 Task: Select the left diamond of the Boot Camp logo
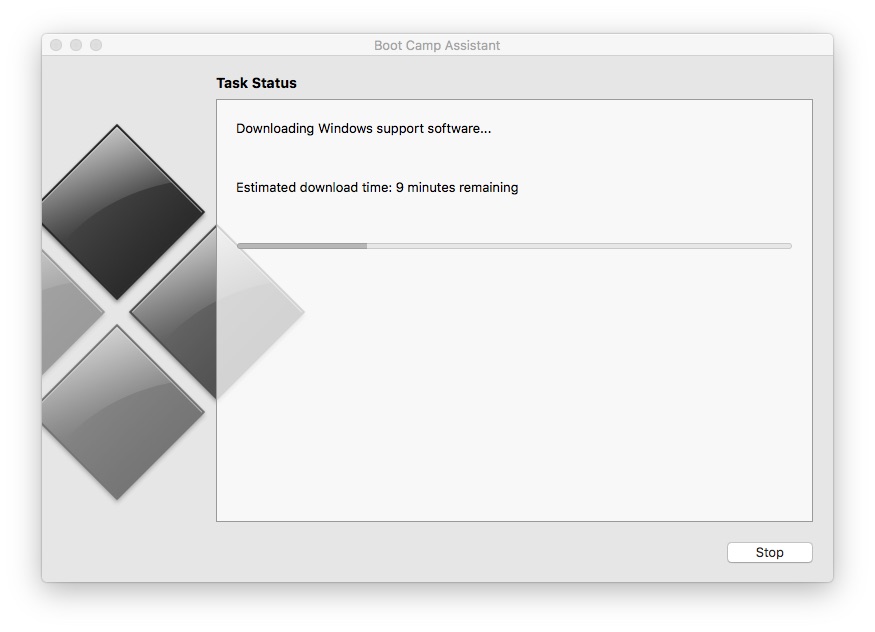68,312
